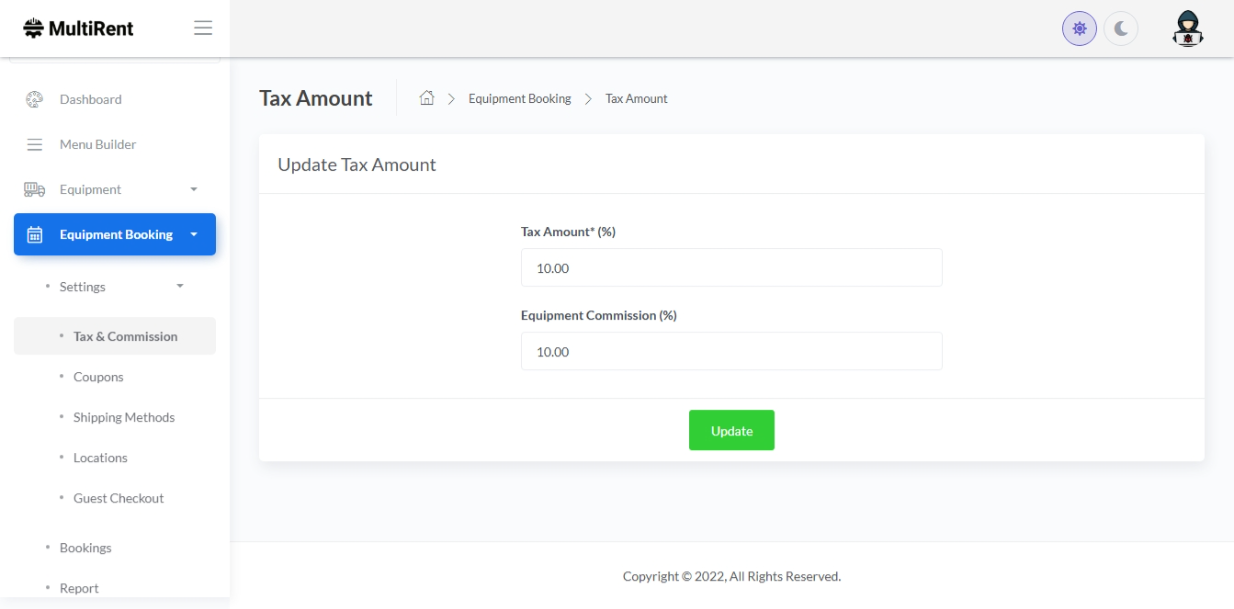Collapse the Equipment Booking menu
1234x609 pixels.
click(194, 235)
